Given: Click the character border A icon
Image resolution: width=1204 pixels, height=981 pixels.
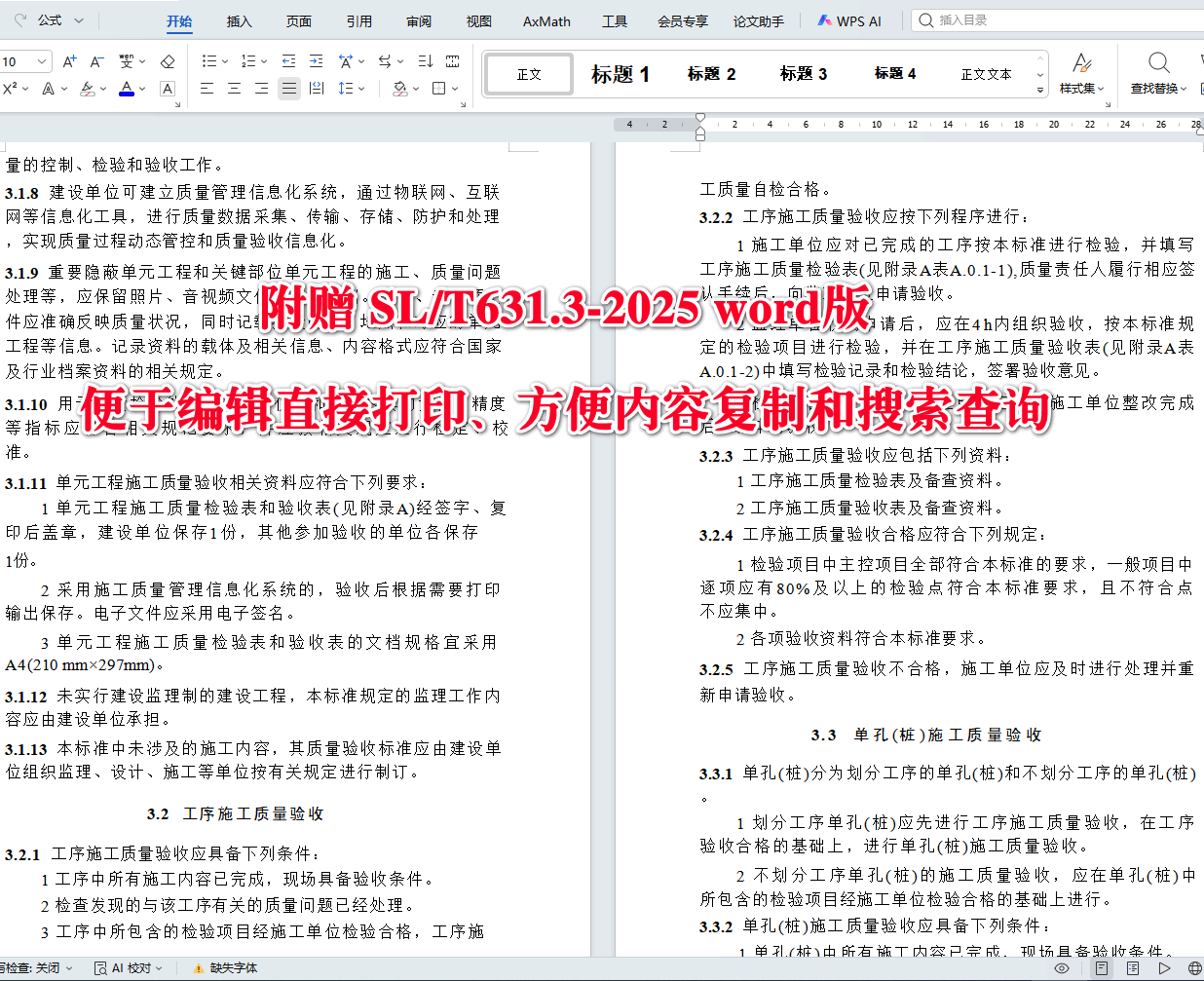Looking at the screenshot, I should [x=168, y=89].
